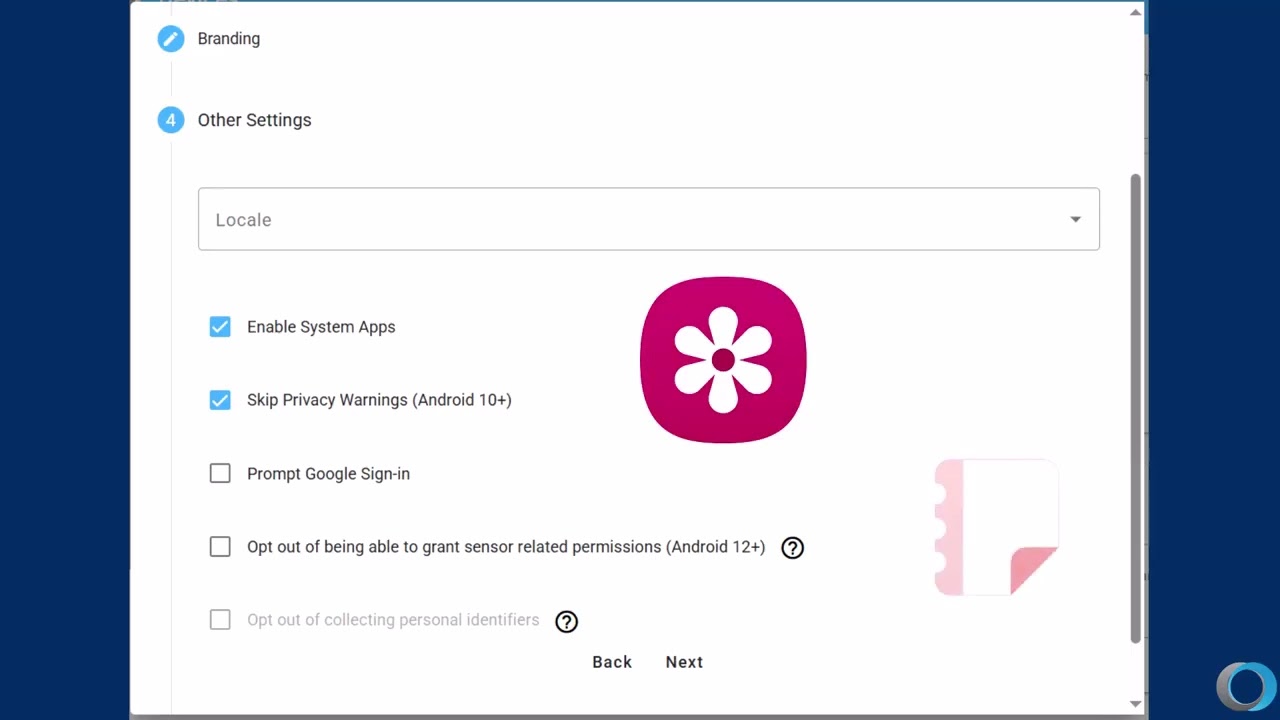
Task: Tick opt out of collecting personal identifiers
Action: click(220, 620)
